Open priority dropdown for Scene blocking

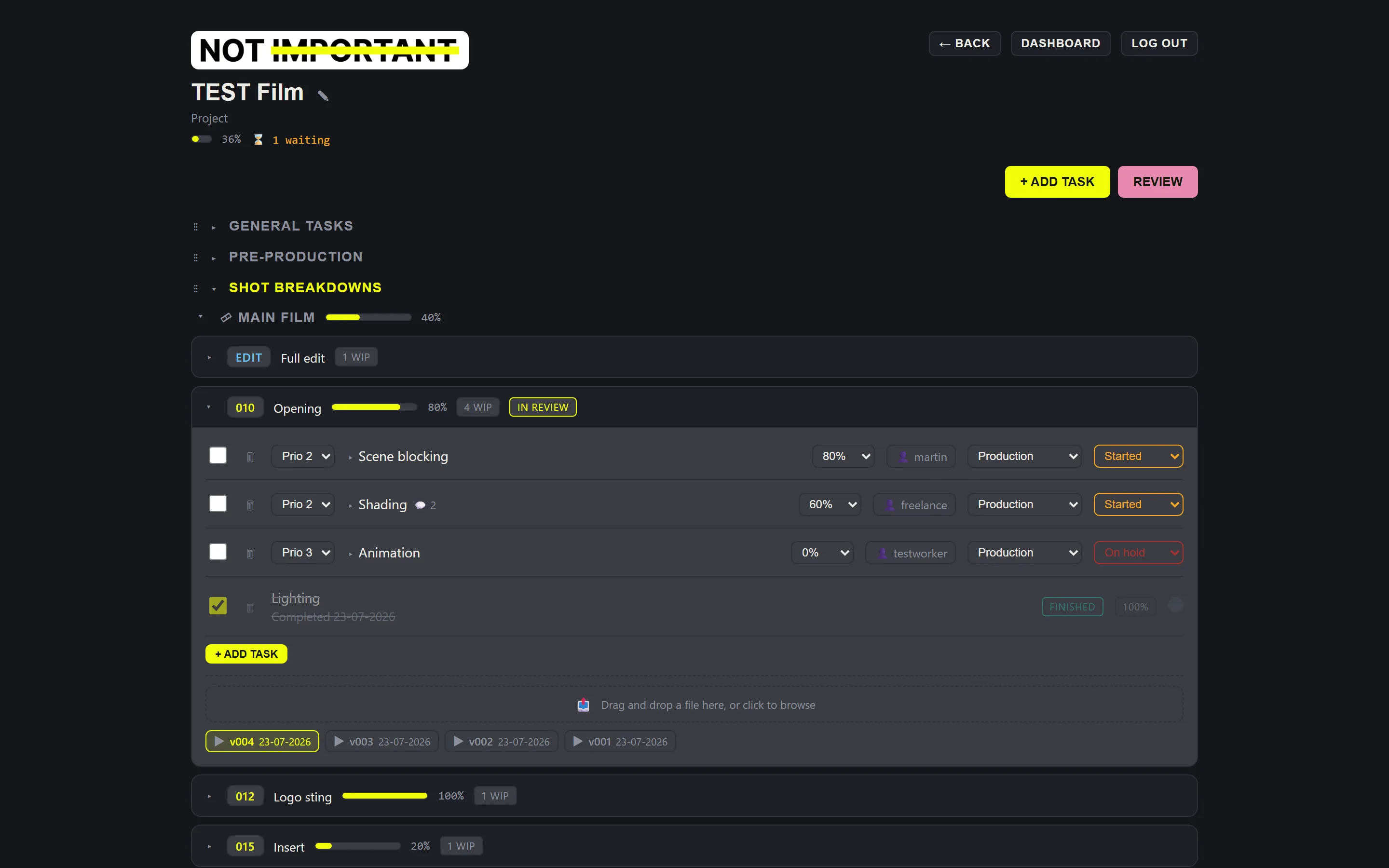click(x=303, y=456)
